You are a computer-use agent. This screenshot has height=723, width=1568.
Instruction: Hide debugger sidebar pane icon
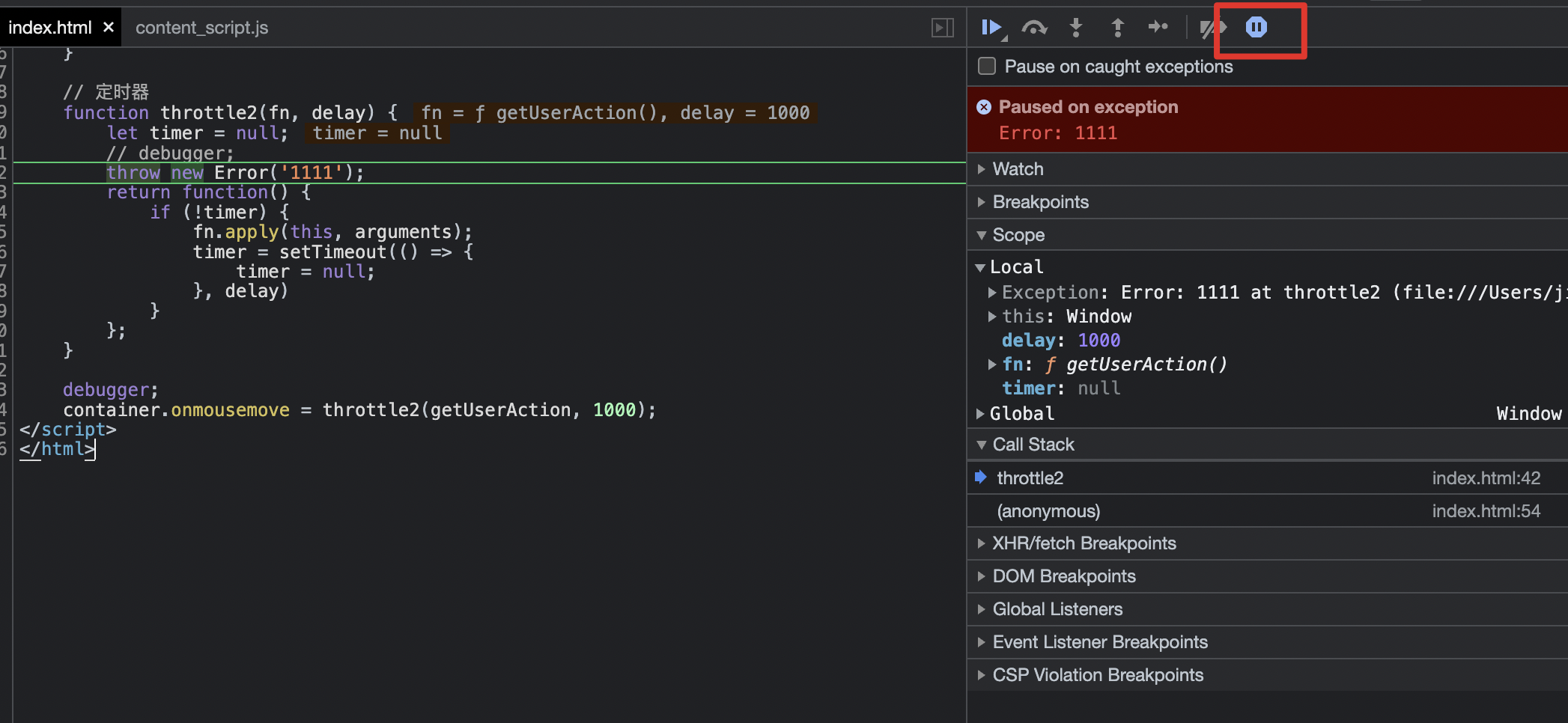[x=943, y=28]
